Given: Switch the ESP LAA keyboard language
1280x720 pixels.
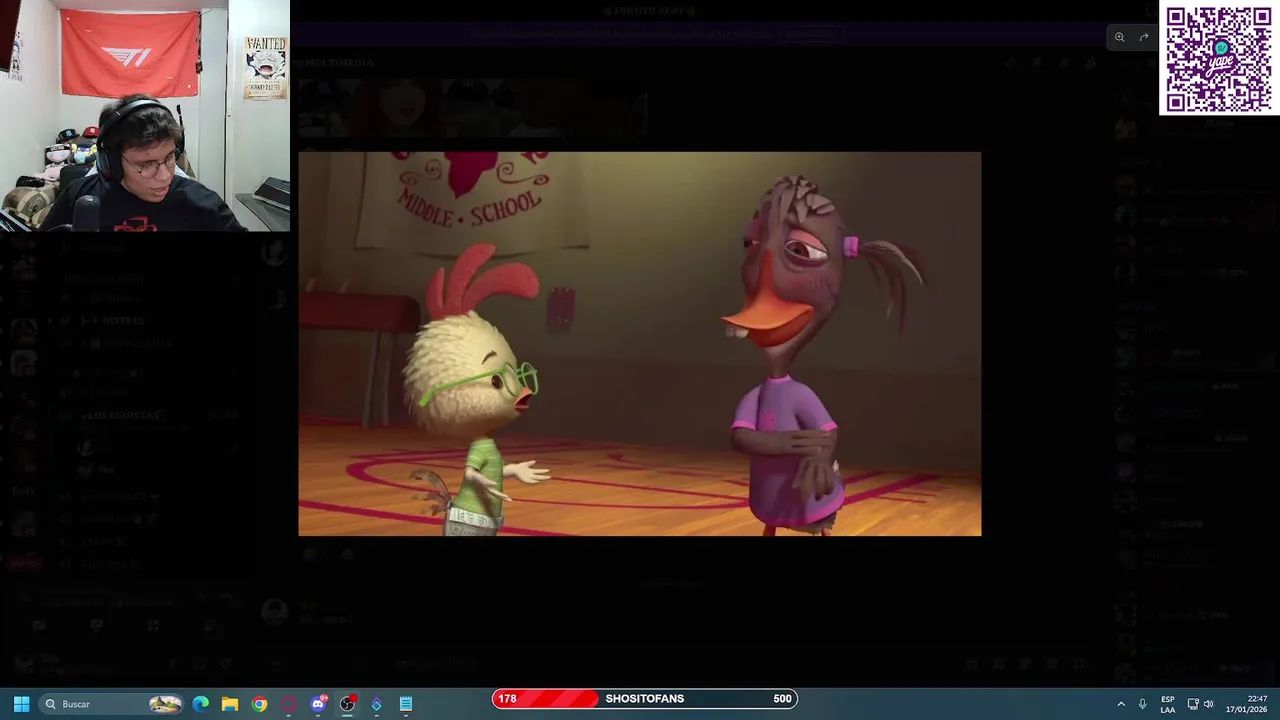Looking at the screenshot, I should coord(1168,704).
